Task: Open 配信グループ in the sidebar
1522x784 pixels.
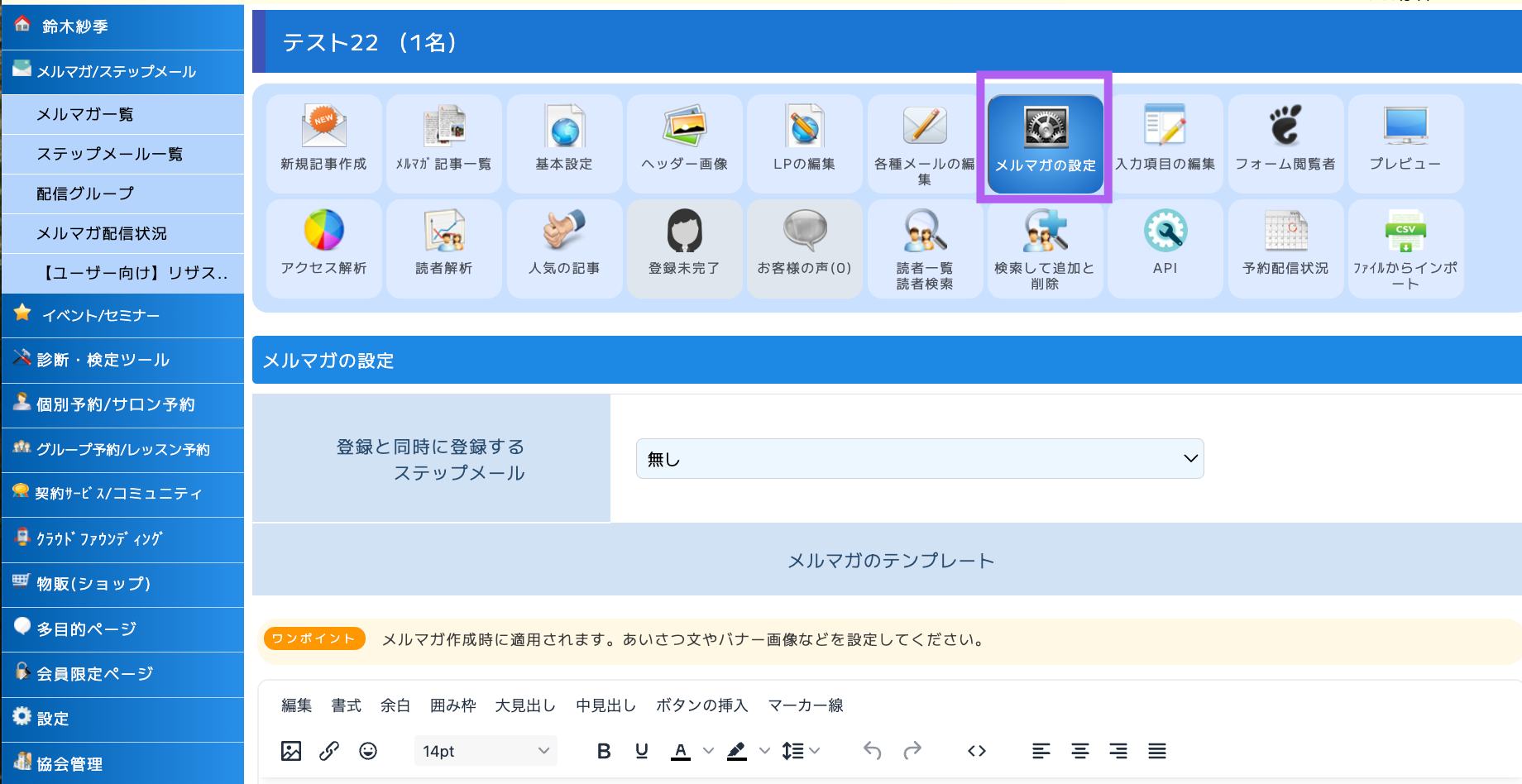Action: (x=85, y=194)
